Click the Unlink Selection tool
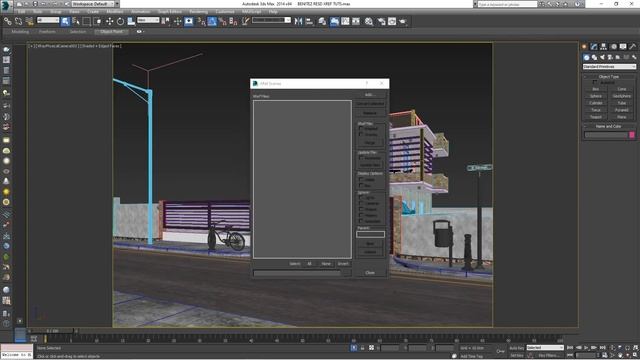The width and height of the screenshot is (640, 360). [x=18, y=21]
